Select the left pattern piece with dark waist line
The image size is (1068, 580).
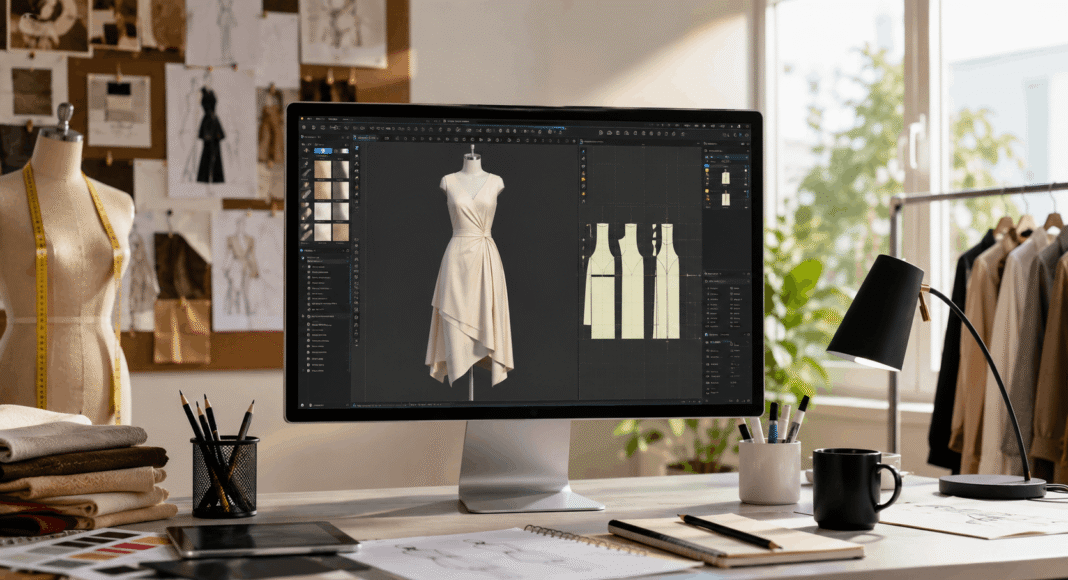tap(600, 281)
